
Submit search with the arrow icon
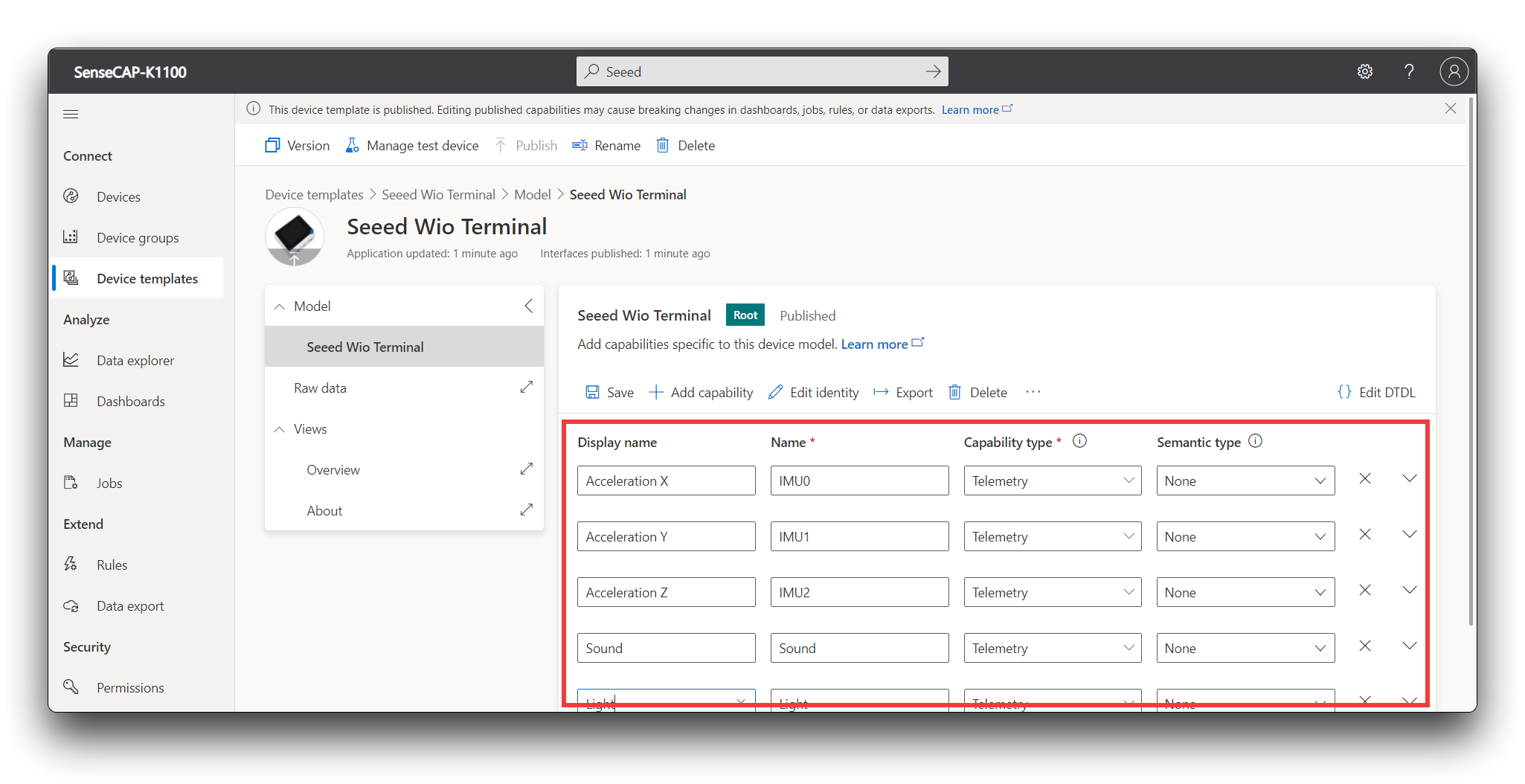coord(933,71)
